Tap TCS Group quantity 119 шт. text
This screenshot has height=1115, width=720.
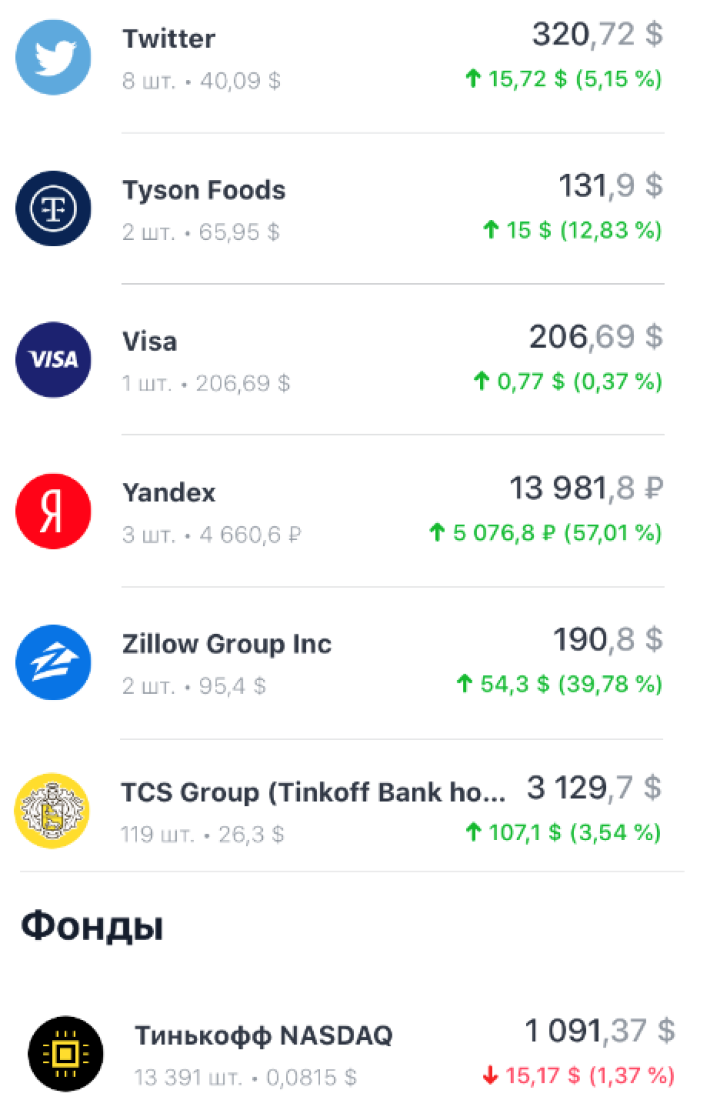click(157, 834)
